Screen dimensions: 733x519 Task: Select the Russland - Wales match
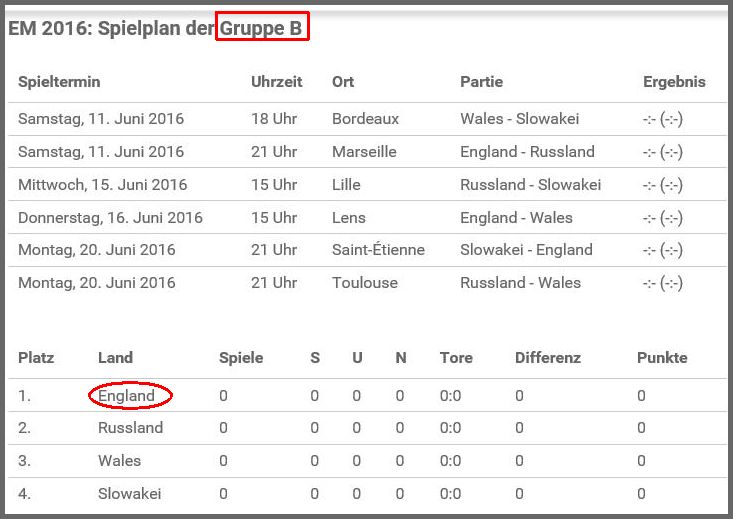pos(520,282)
